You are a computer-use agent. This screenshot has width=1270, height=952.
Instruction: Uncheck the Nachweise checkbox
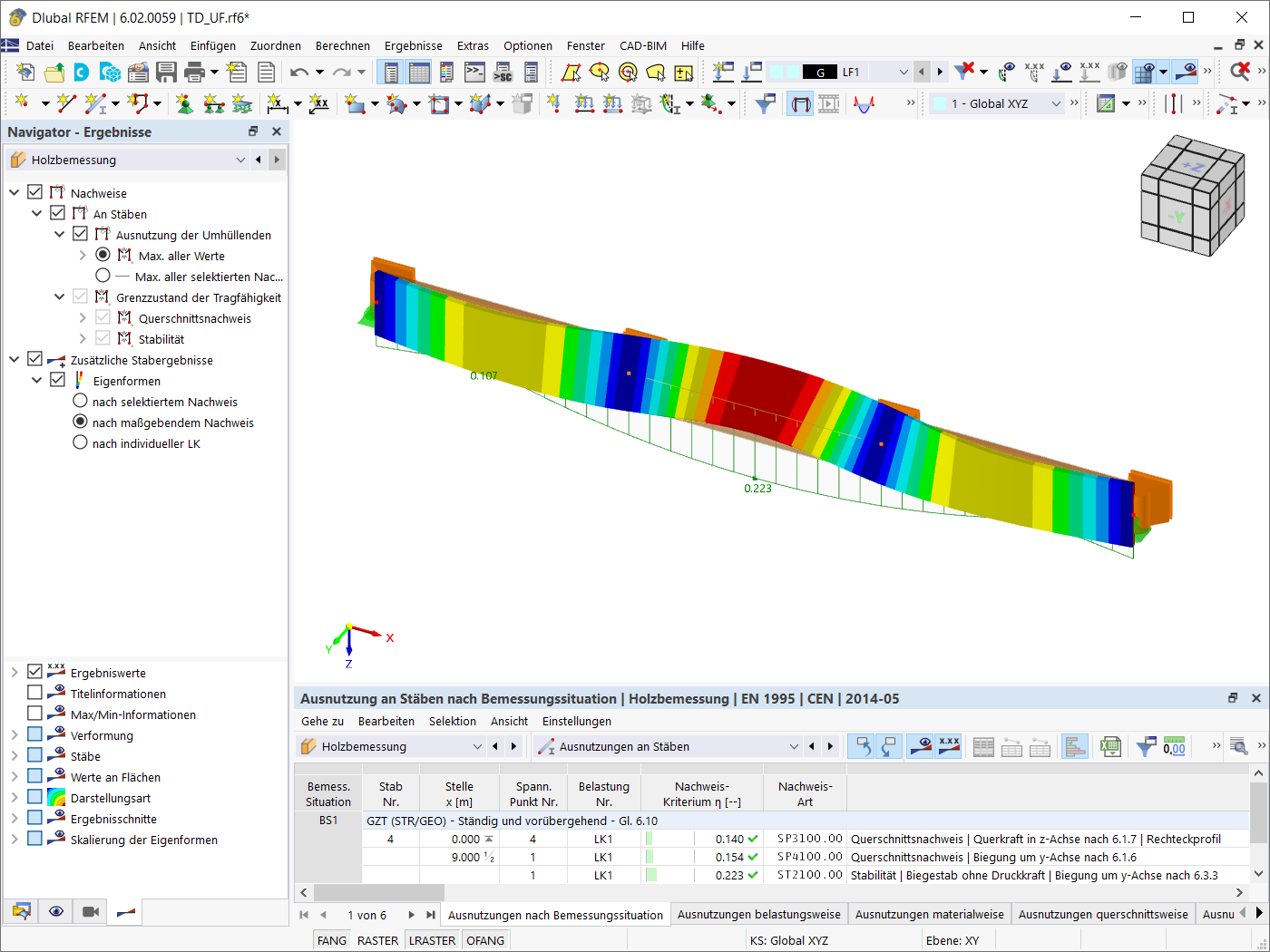35,192
